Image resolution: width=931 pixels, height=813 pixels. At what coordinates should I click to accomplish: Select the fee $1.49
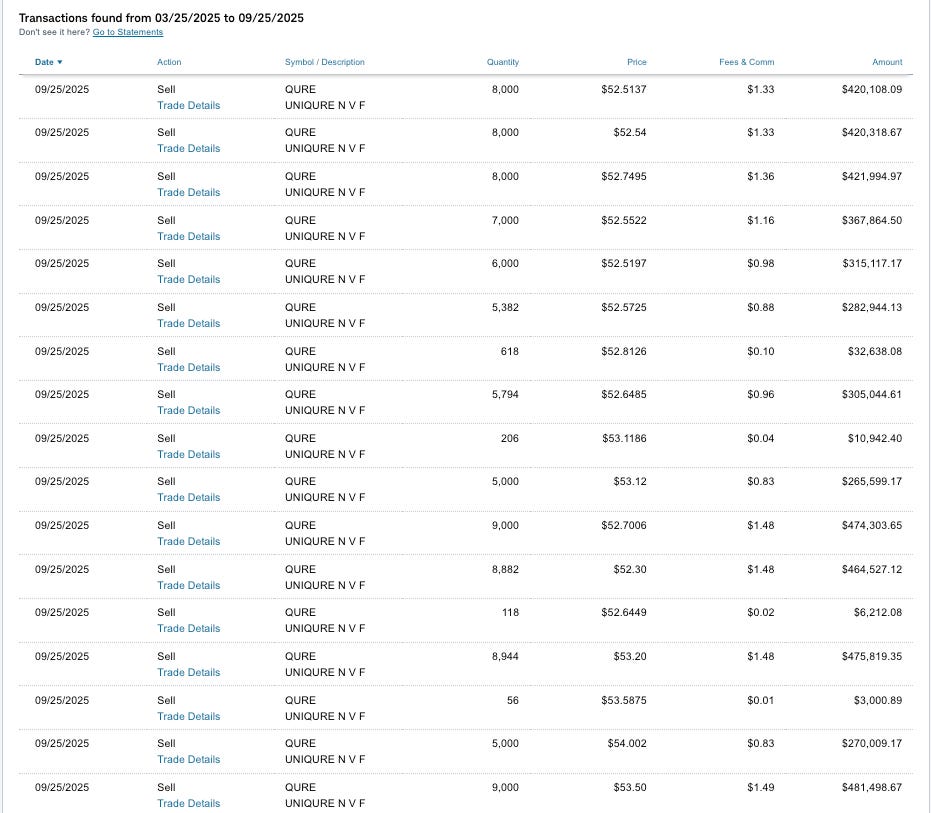click(761, 787)
